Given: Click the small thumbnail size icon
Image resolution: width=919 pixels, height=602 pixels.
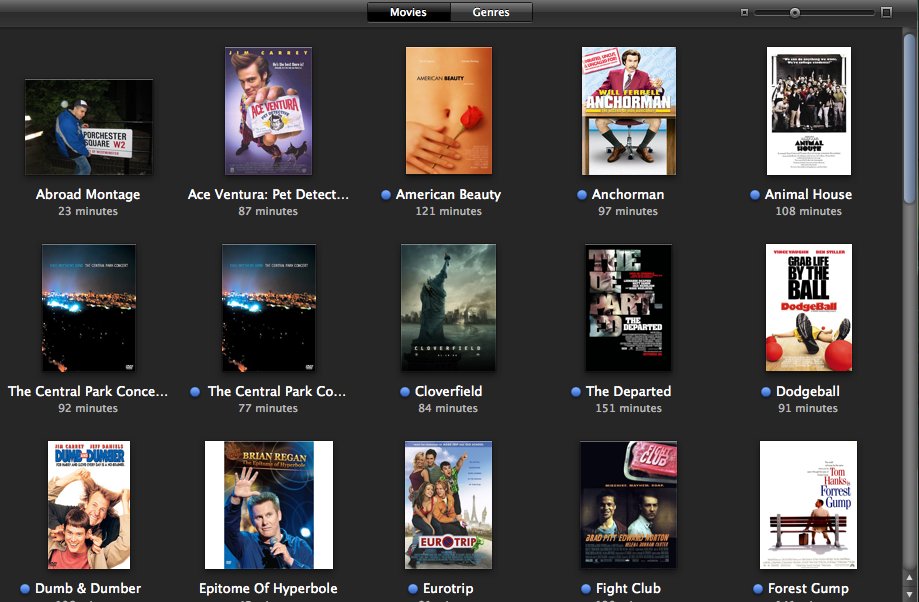Looking at the screenshot, I should tap(744, 12).
